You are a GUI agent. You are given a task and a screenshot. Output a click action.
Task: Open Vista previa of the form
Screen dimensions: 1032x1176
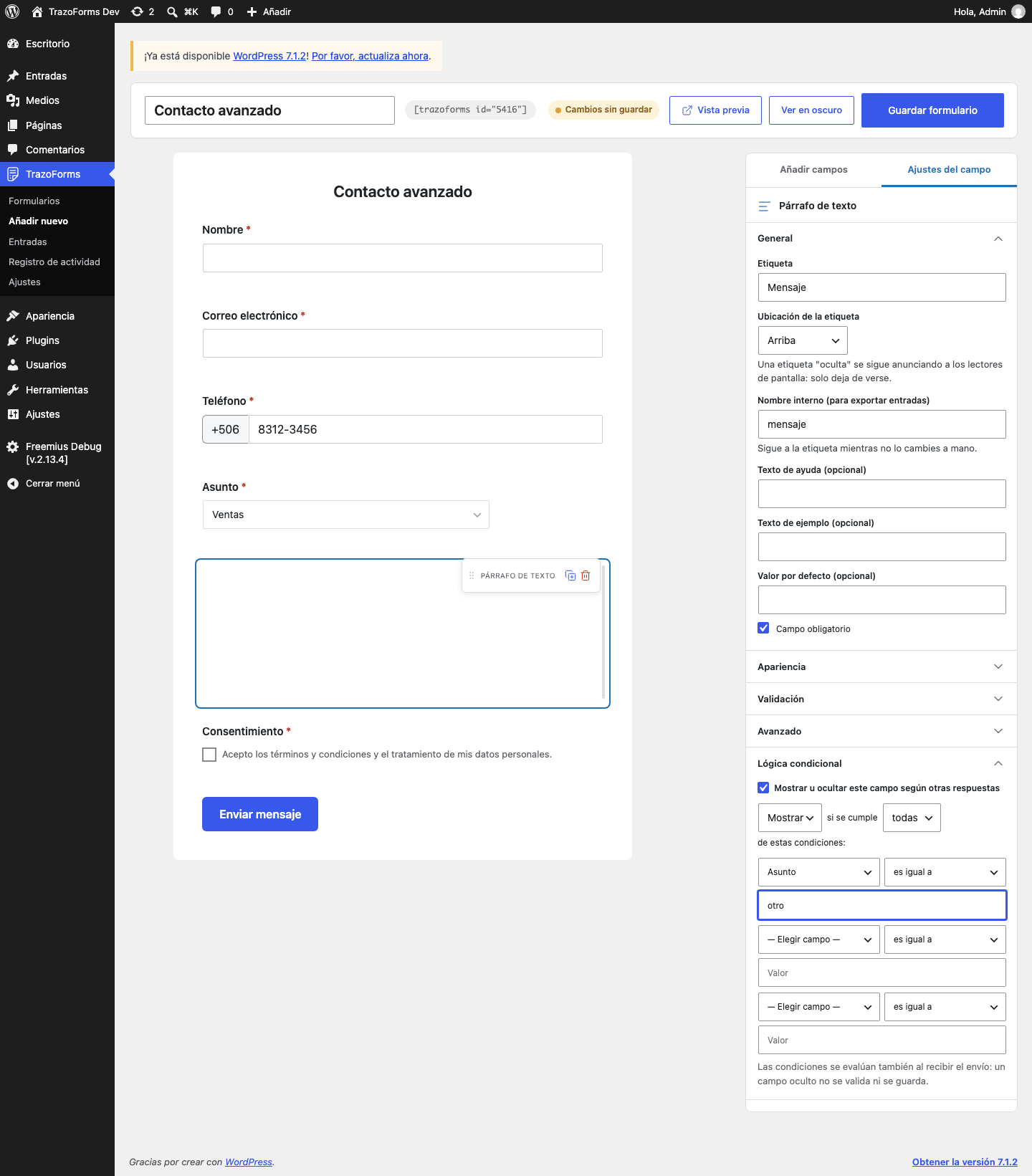pyautogui.click(x=715, y=110)
